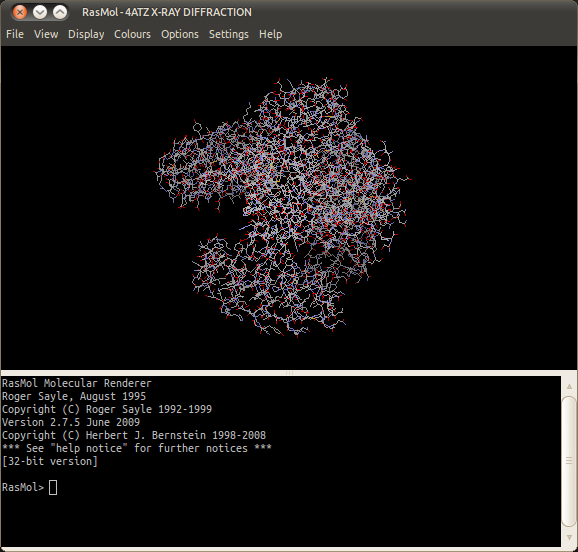Close the RasMol window

click(x=20, y=12)
